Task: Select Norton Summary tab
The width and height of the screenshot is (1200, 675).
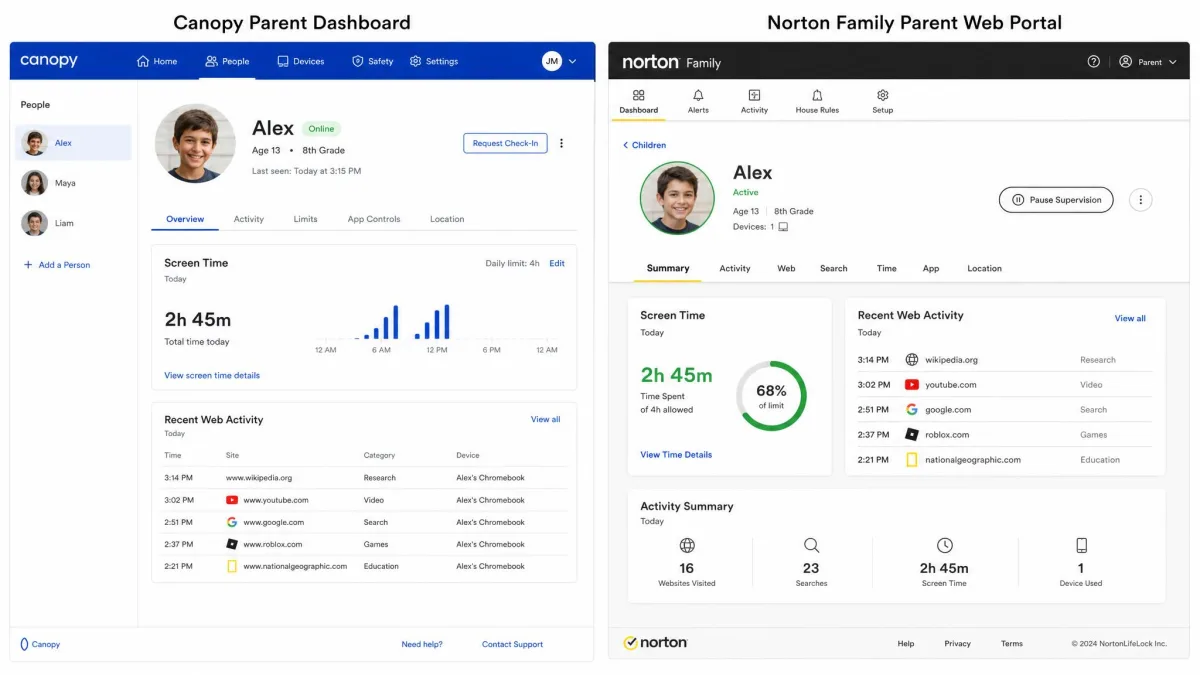Action: tap(668, 268)
